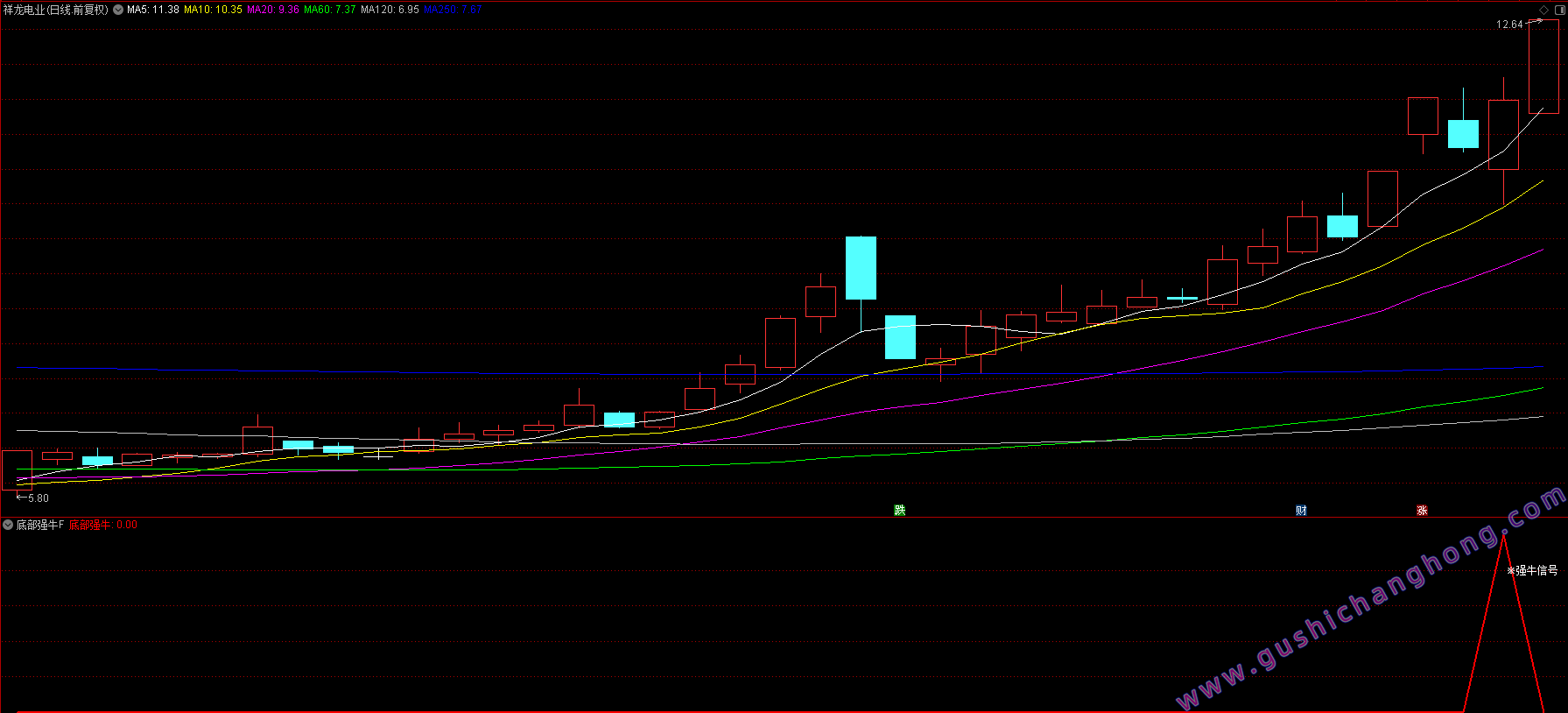This screenshot has height=713, width=1568.
Task: Click the red 底部强牛: 0.00 value
Action: (103, 525)
